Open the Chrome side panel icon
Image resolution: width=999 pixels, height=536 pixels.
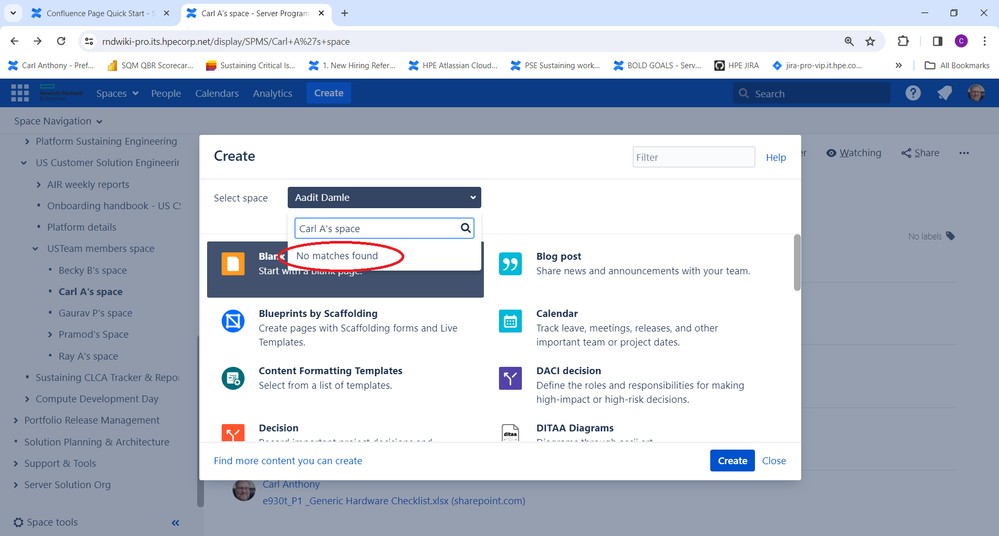[937, 41]
